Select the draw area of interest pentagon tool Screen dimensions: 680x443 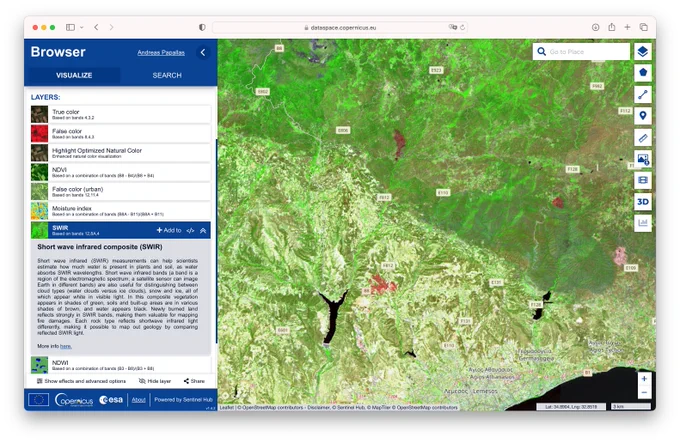tap(643, 72)
